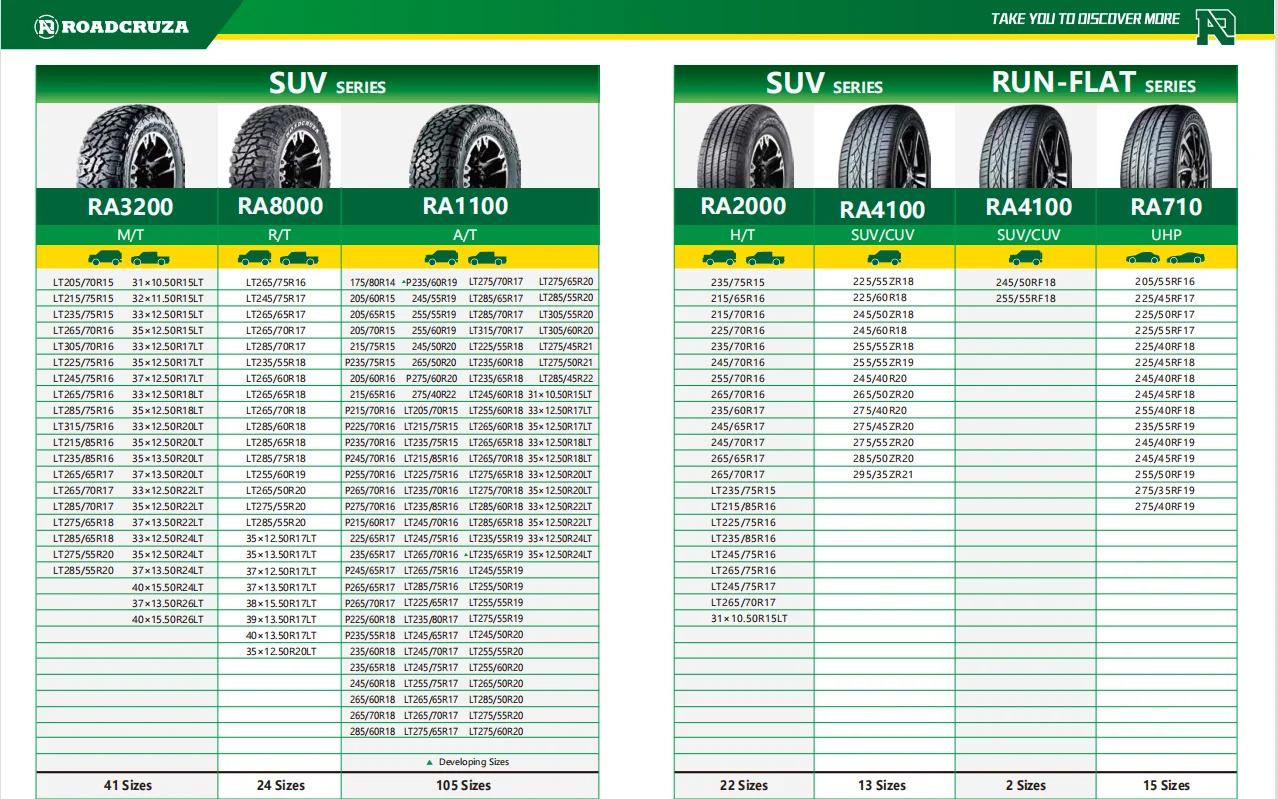1278x799 pixels.
Task: Click the 41 Sizes total label
Action: [128, 785]
